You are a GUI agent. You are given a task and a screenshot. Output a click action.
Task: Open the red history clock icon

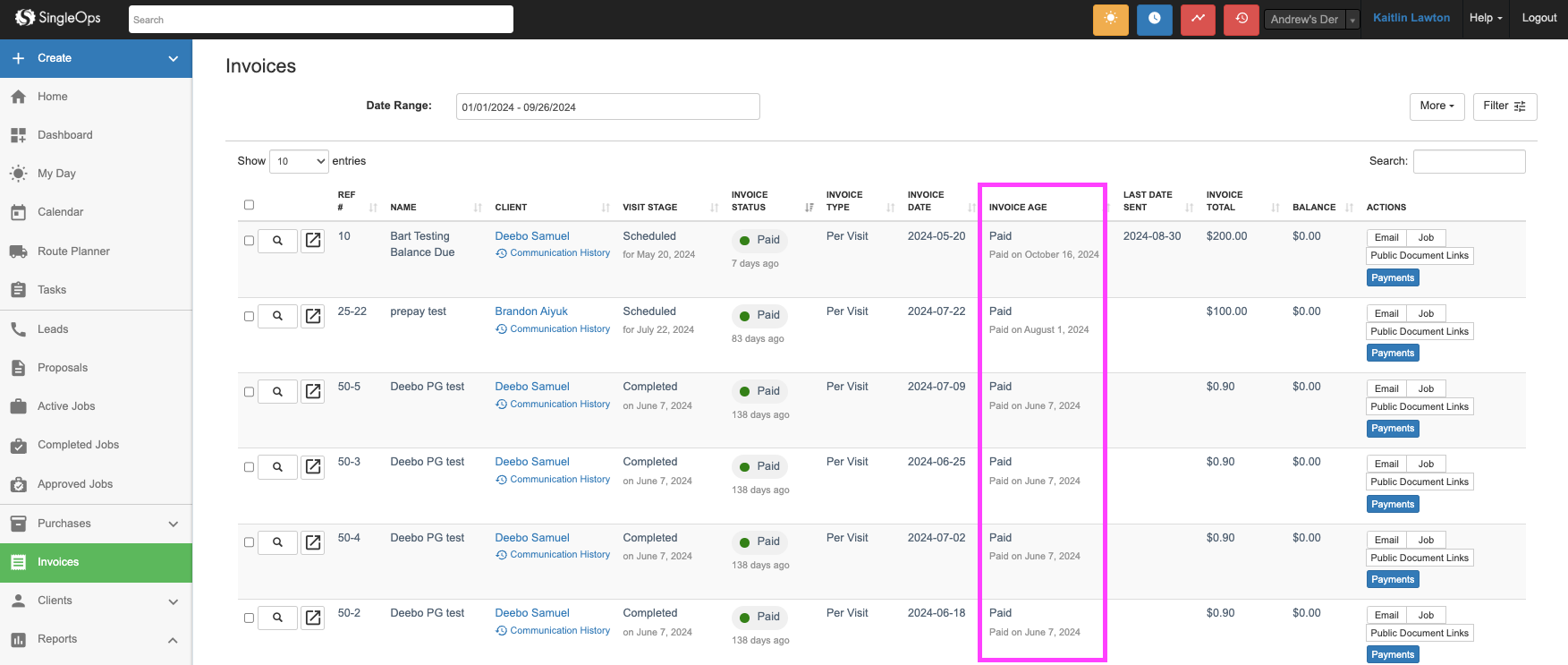1241,19
